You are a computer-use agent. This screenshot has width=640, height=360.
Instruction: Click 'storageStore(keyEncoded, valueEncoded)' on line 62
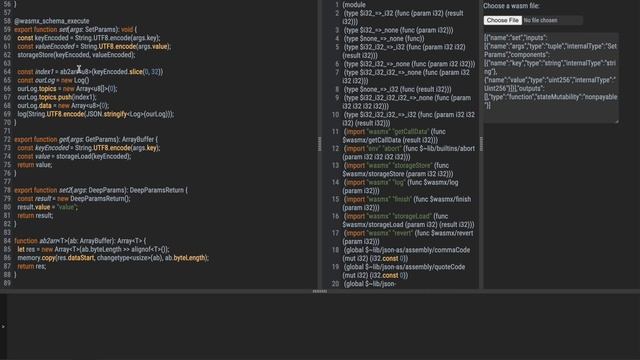76,55
